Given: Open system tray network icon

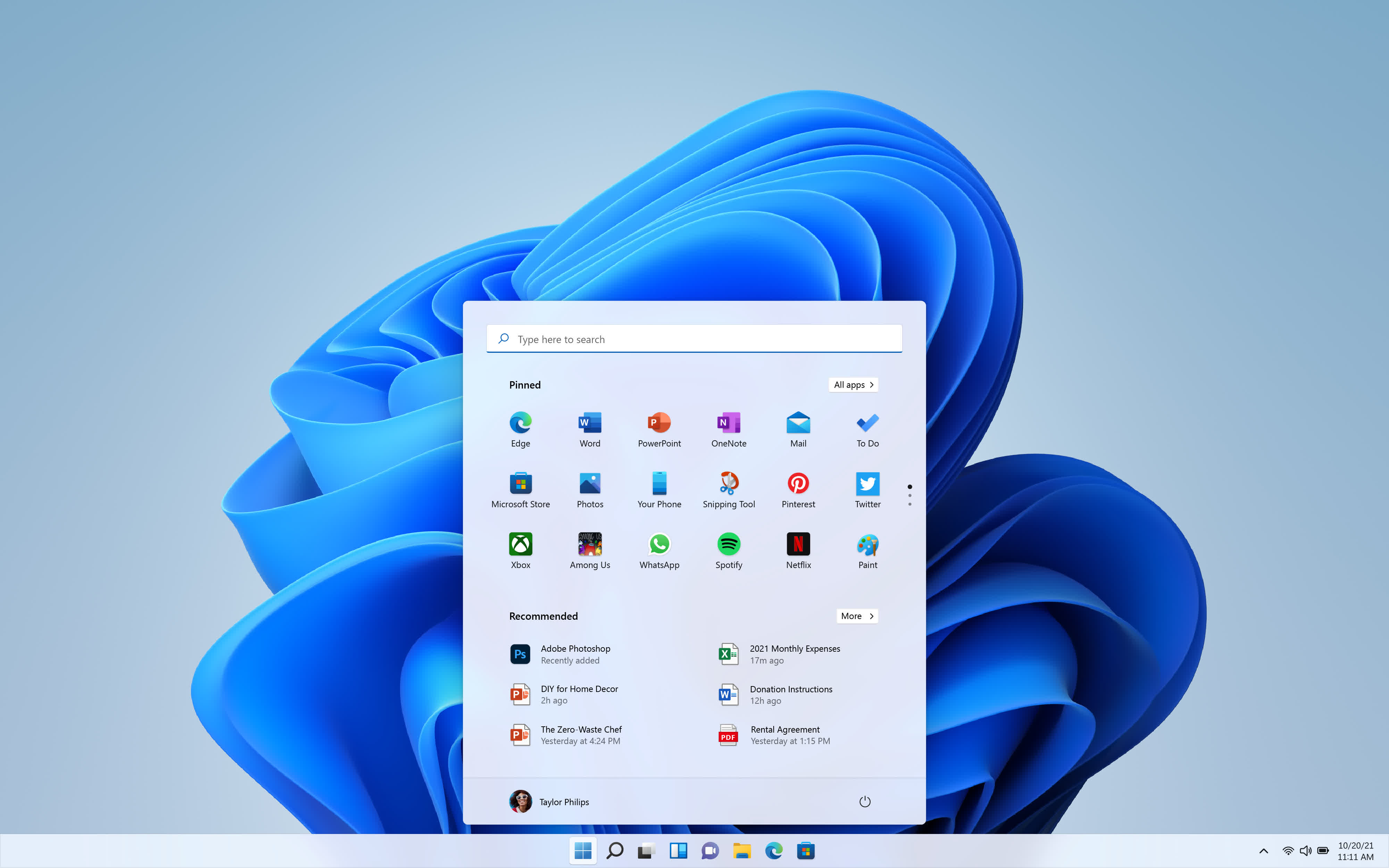Looking at the screenshot, I should (1288, 851).
